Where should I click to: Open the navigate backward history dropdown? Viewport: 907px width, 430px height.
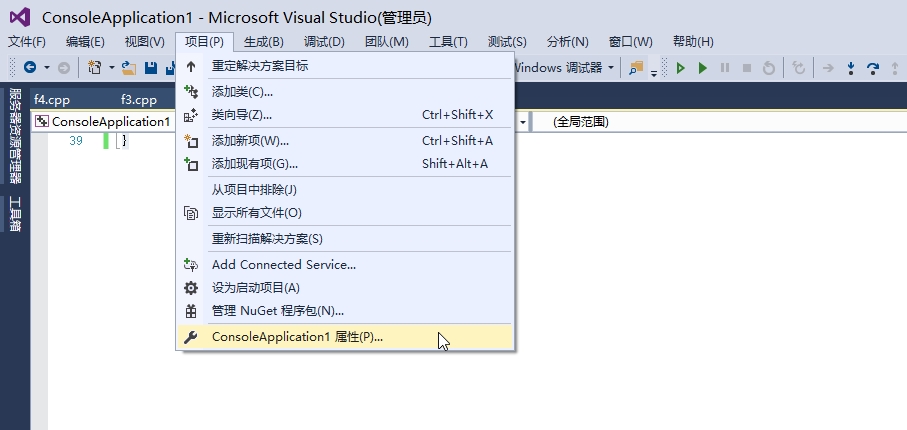point(46,68)
